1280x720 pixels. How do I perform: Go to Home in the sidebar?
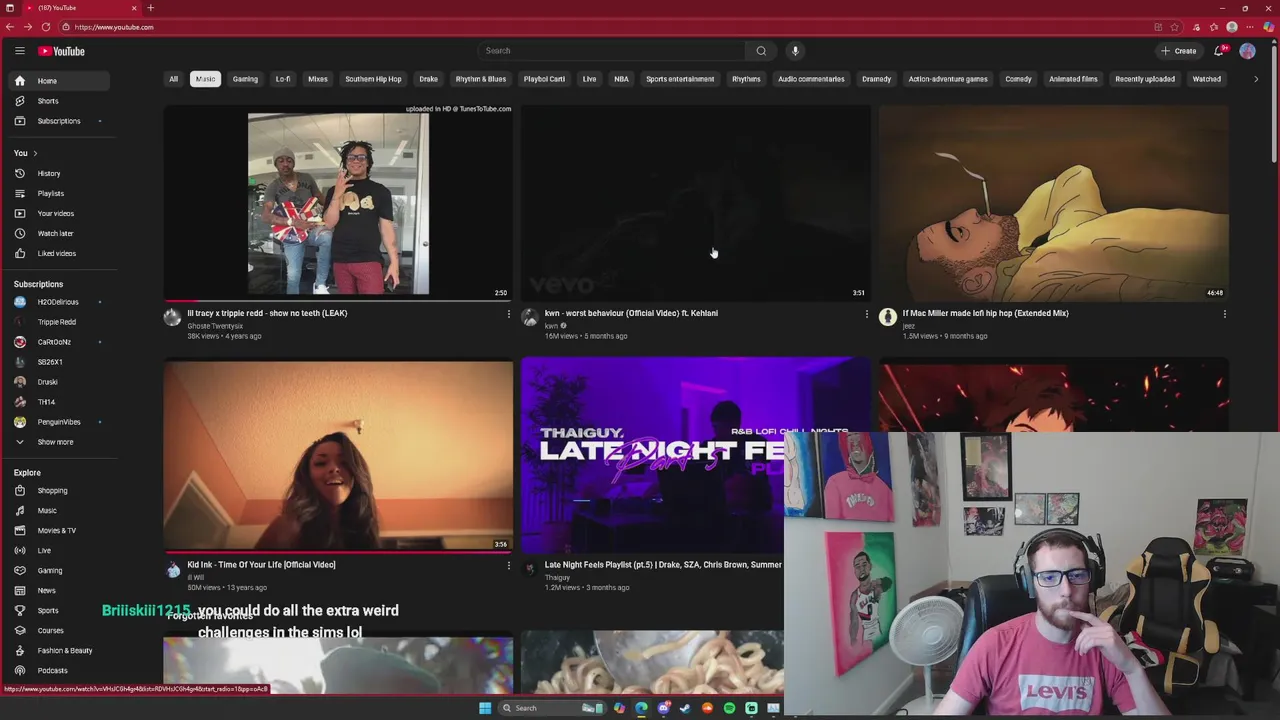click(x=58, y=81)
